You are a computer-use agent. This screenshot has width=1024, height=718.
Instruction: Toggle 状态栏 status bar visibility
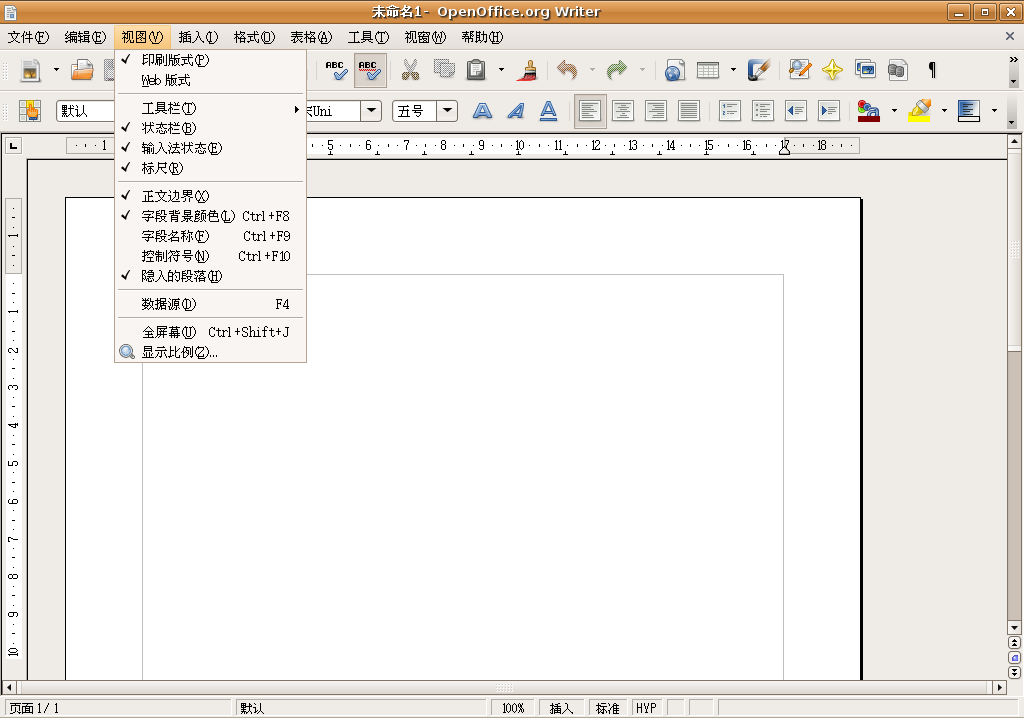[210, 128]
